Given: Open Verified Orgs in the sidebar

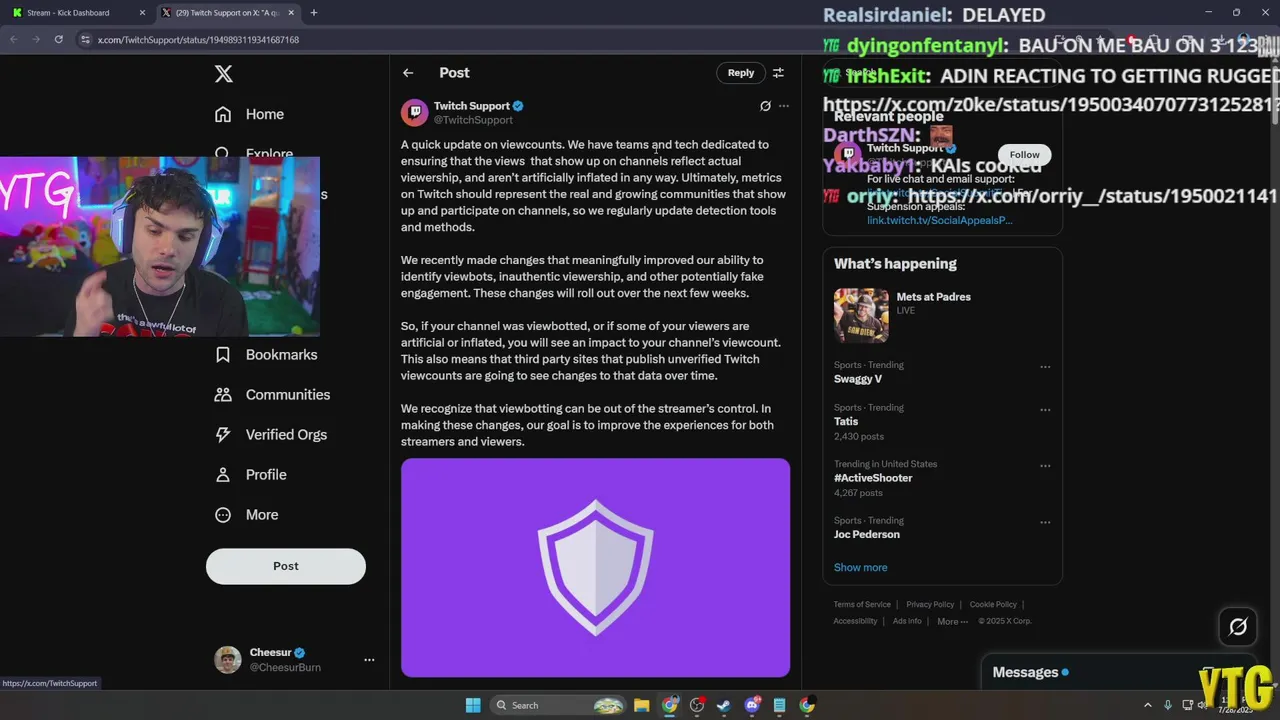Looking at the screenshot, I should pos(271,435).
